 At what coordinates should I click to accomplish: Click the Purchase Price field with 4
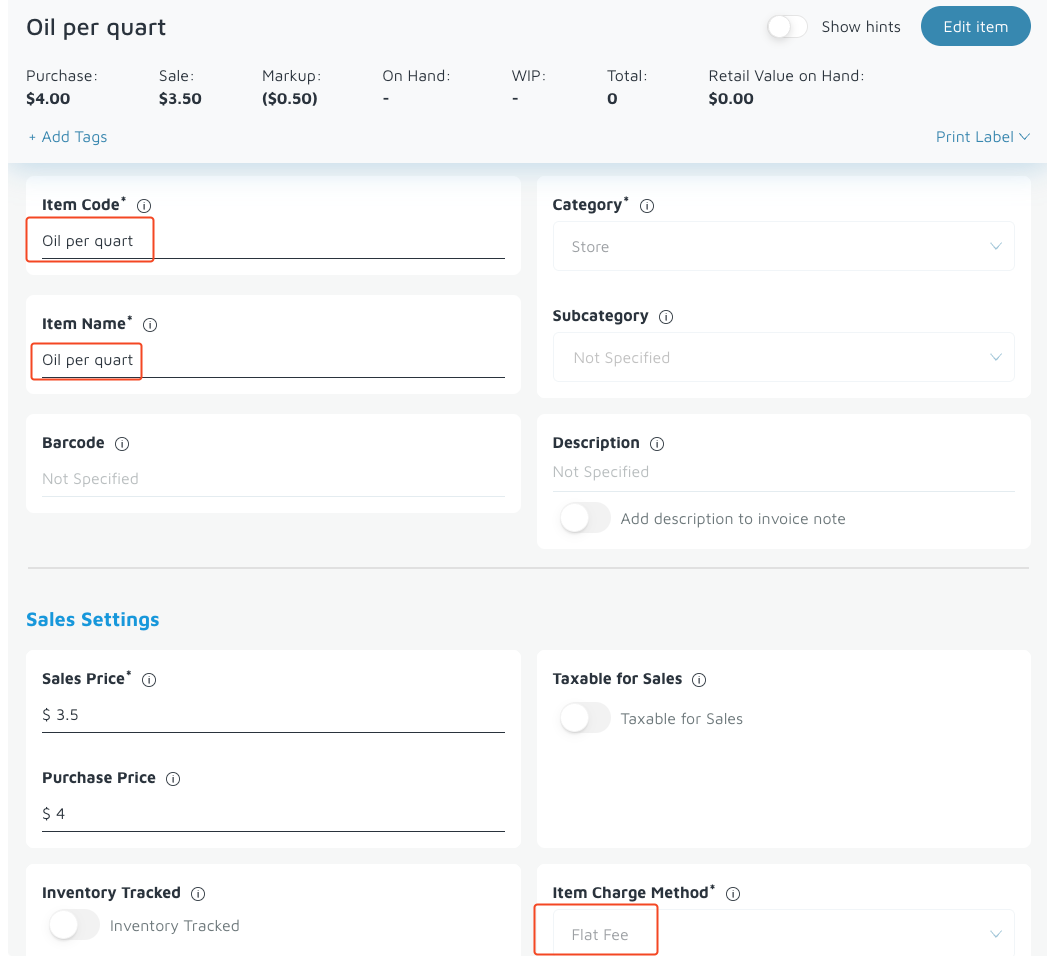[273, 814]
